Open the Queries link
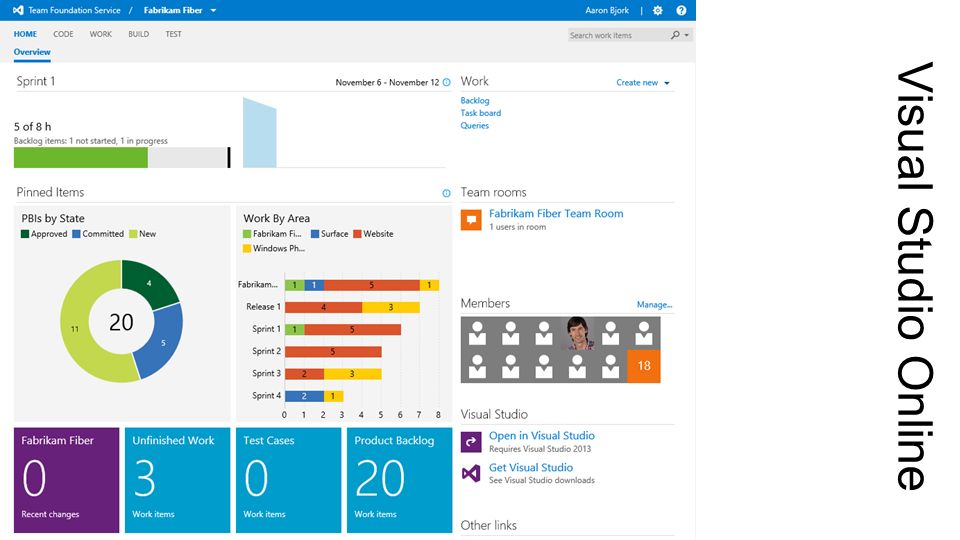960x540 pixels. pos(474,126)
